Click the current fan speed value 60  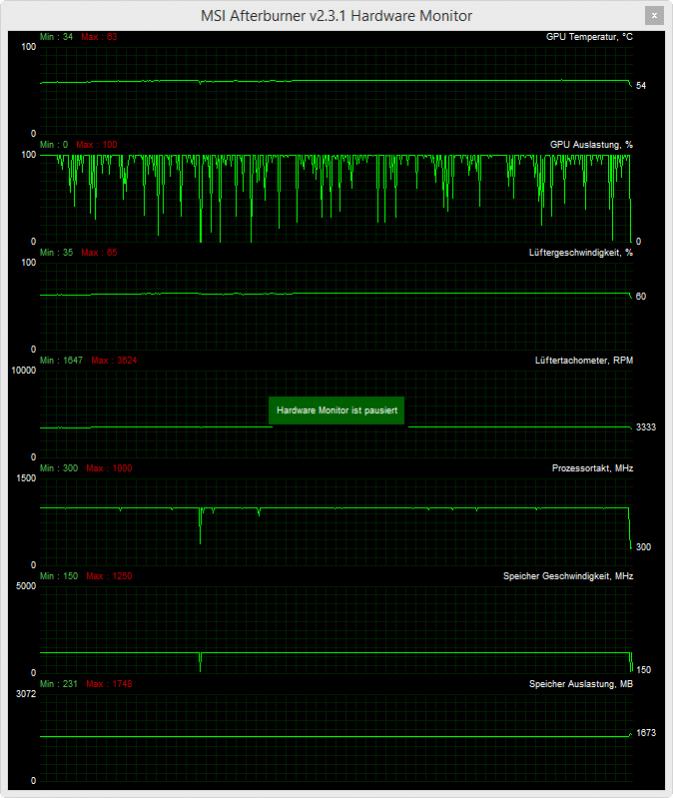[641, 296]
